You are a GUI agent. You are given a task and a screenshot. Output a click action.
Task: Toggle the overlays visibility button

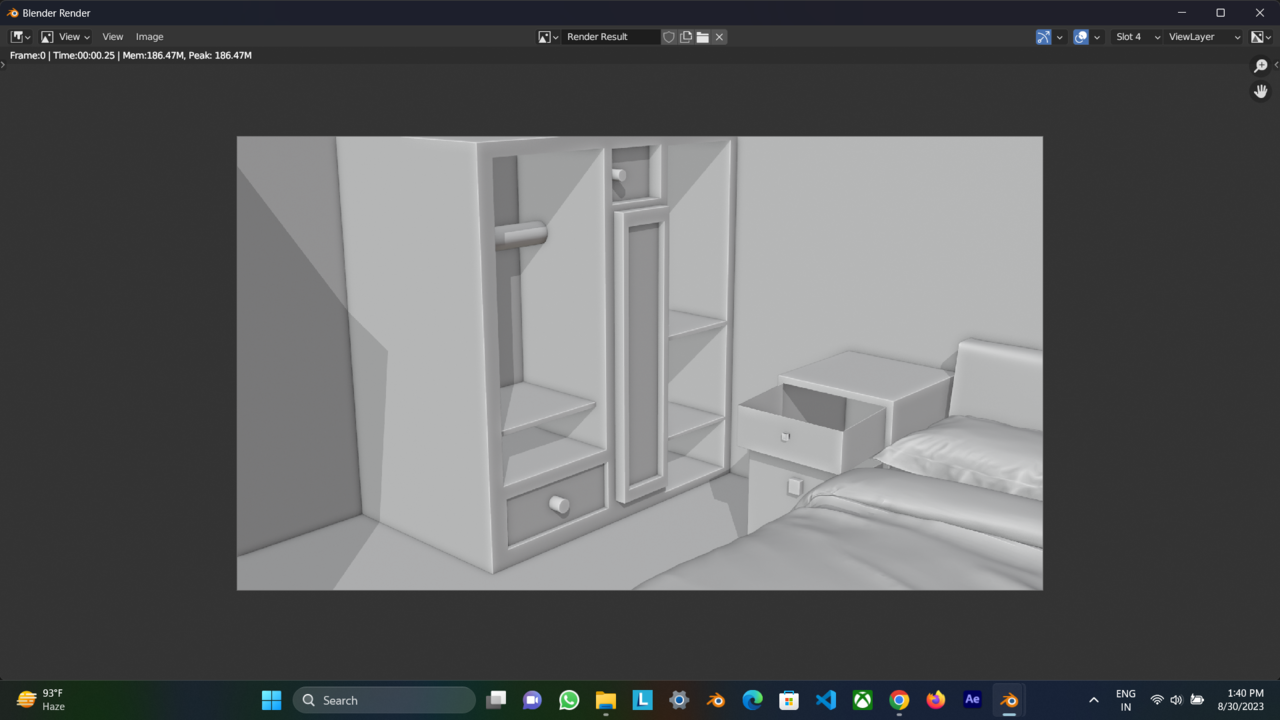tap(1081, 36)
